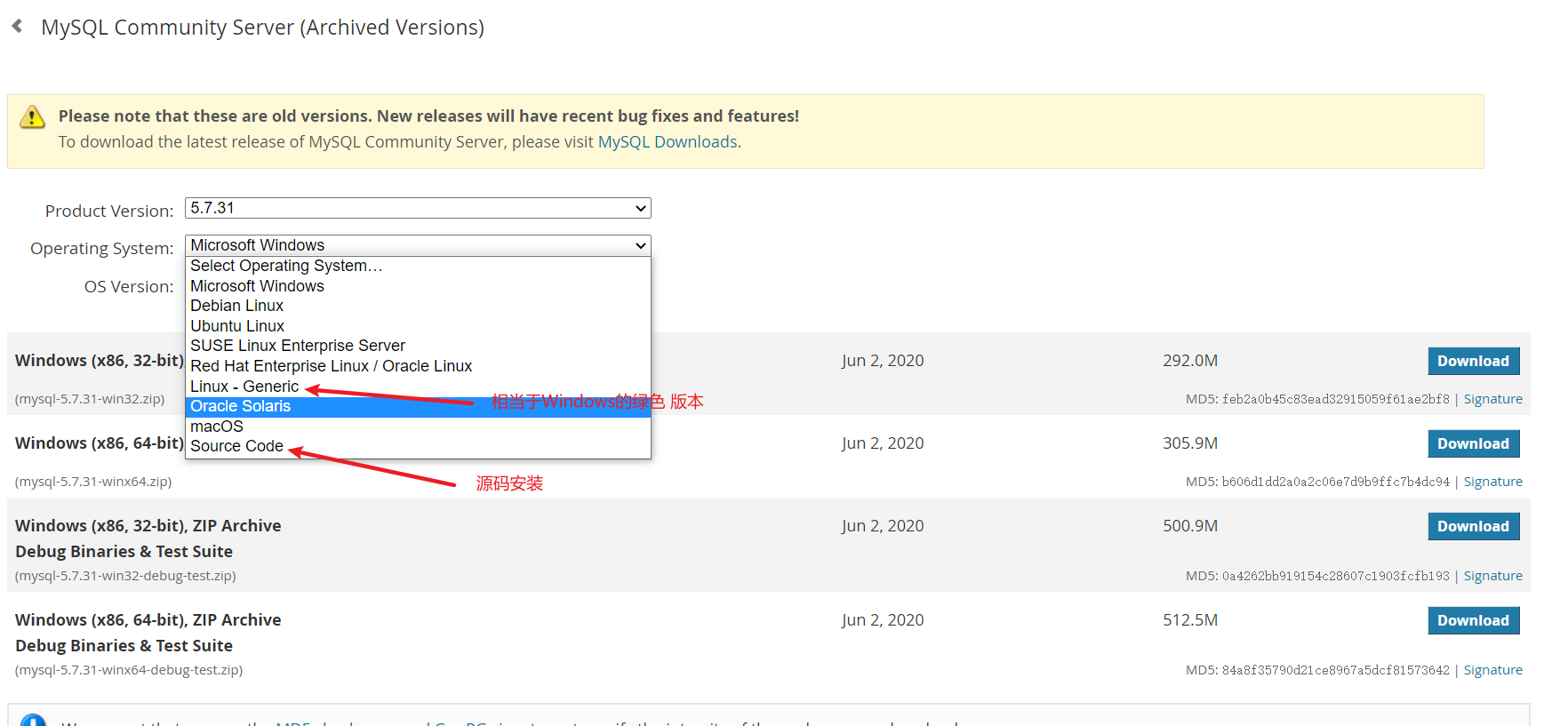Click the file name (mysql-5.7.31-win32.zip)
This screenshot has width=1568, height=726.
(90, 399)
